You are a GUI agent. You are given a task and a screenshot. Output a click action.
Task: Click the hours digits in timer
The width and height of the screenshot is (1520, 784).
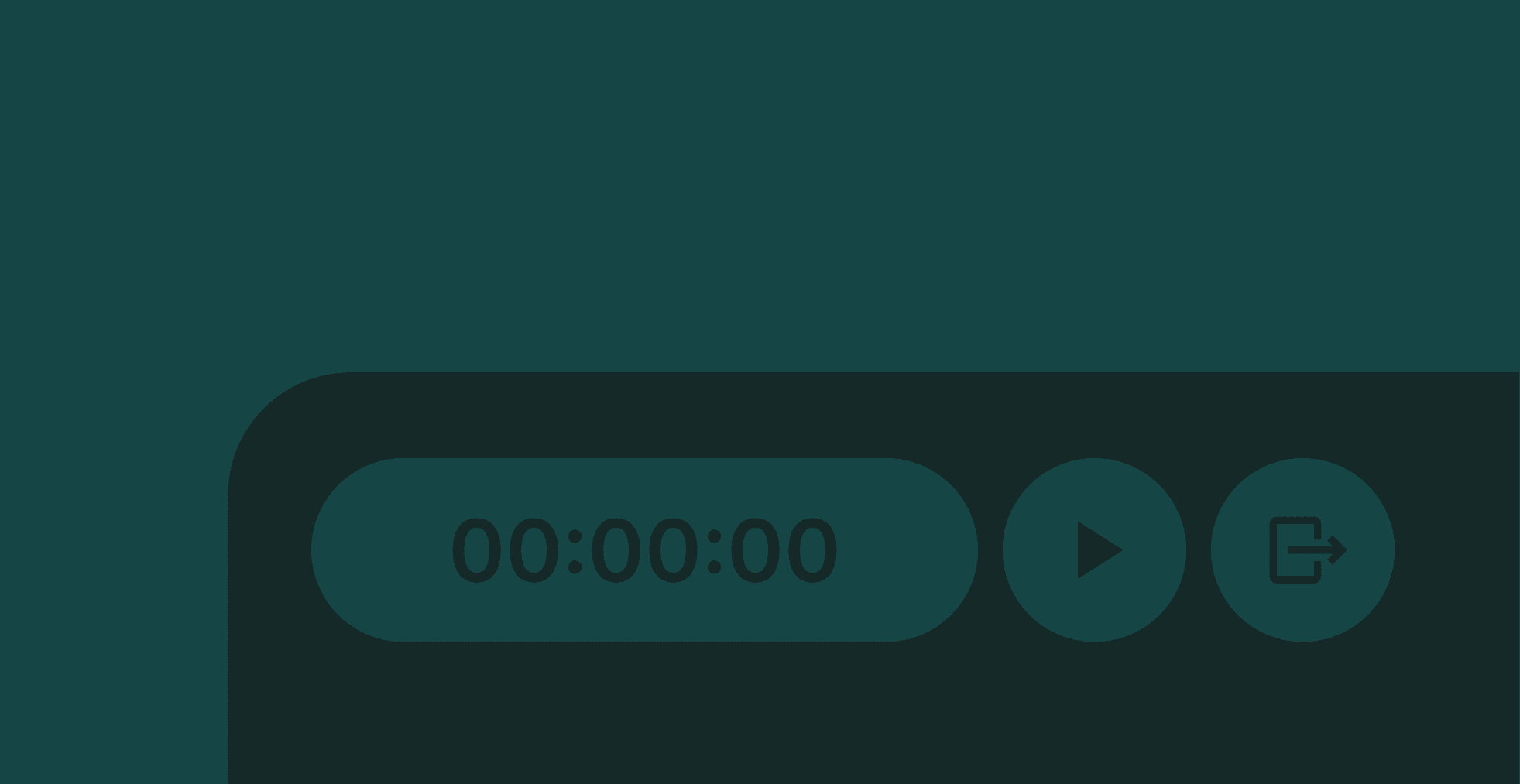(x=506, y=550)
